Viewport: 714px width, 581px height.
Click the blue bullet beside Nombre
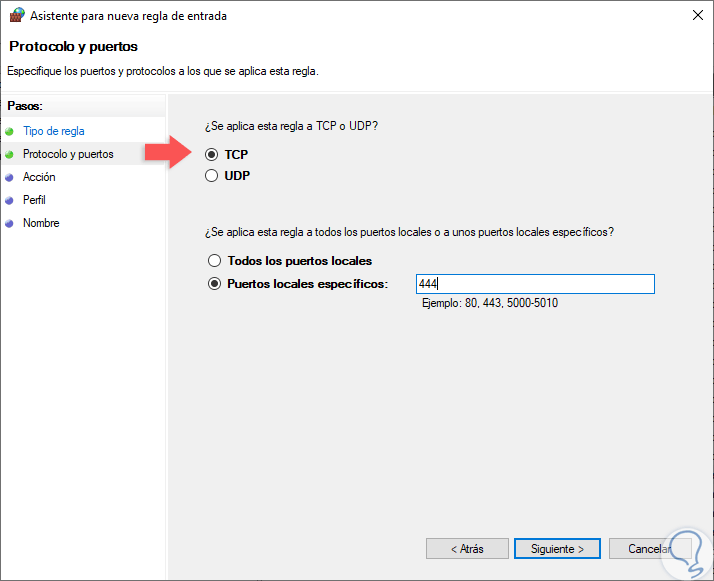click(x=10, y=223)
